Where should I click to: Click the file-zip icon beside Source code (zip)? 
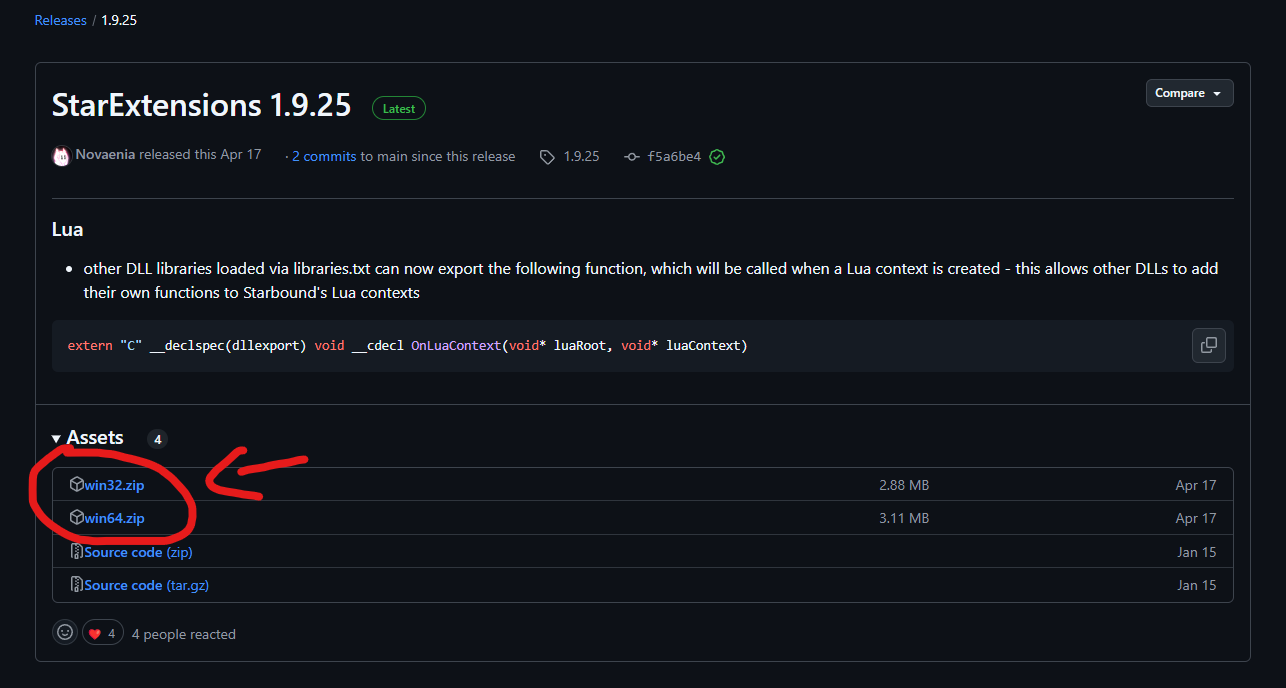pos(76,552)
